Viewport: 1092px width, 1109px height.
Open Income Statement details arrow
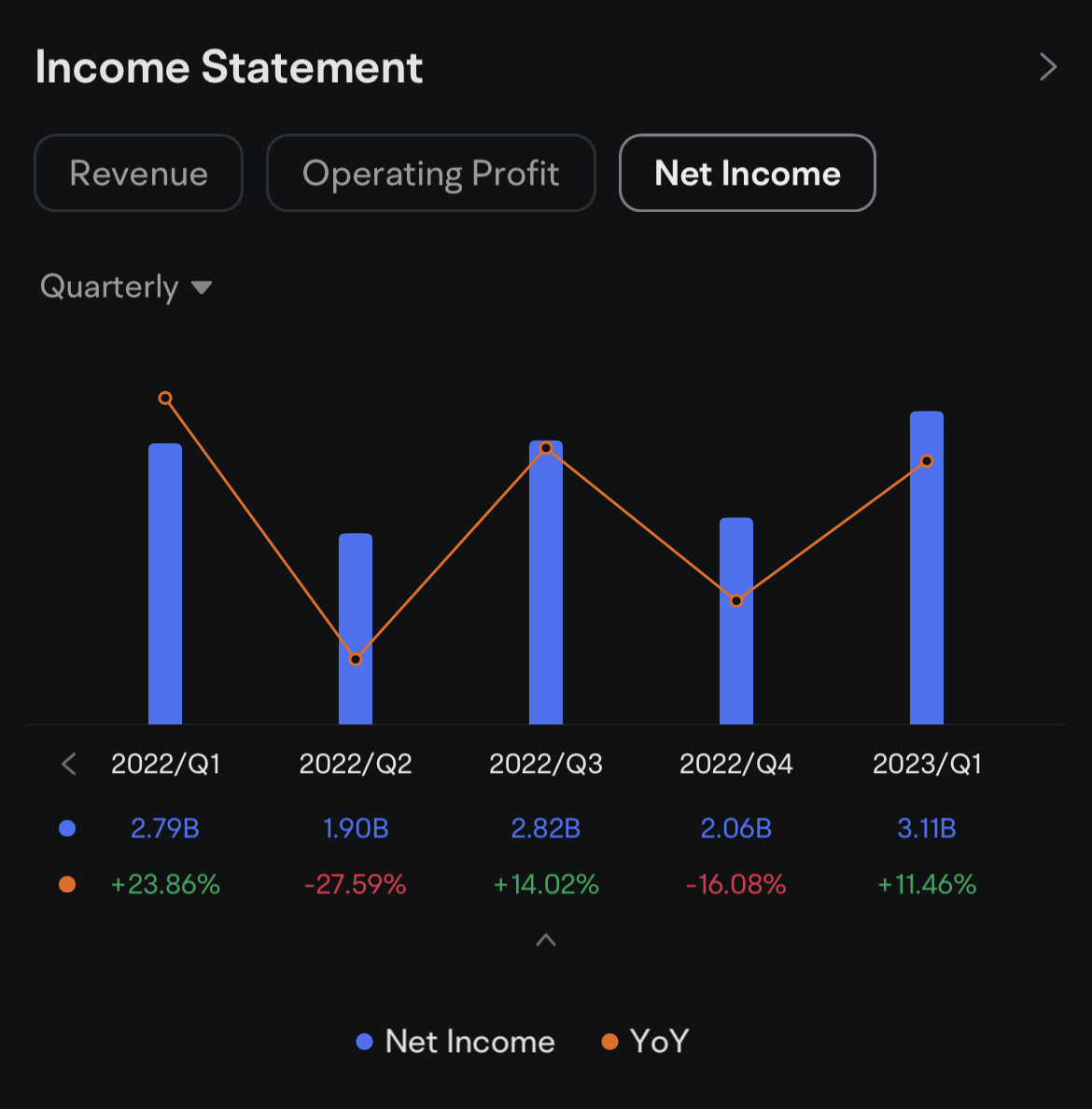pyautogui.click(x=1047, y=67)
